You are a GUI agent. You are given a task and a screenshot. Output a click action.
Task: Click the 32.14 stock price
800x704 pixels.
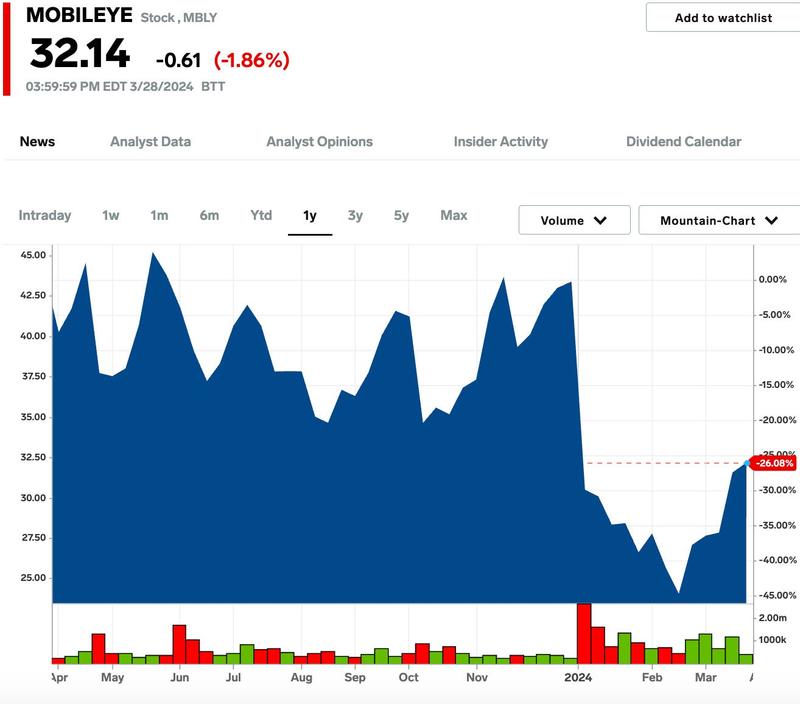tap(80, 53)
